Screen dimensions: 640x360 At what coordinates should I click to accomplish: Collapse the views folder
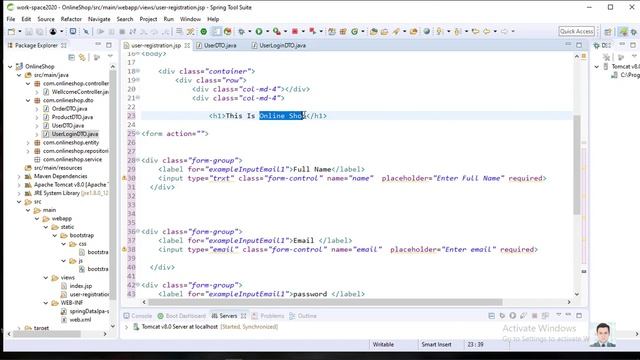click(46, 278)
